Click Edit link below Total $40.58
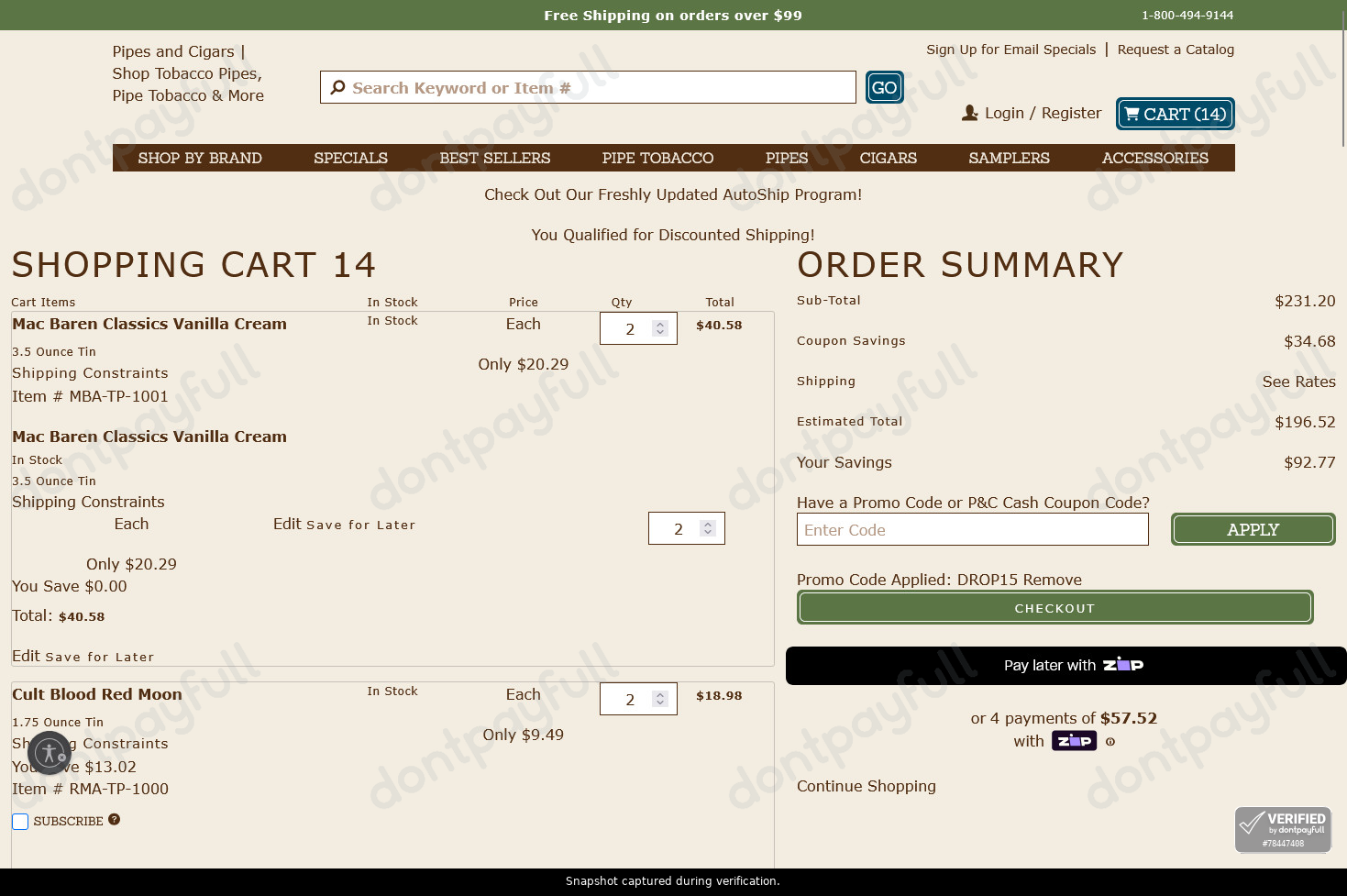This screenshot has height=896, width=1347. pos(26,656)
